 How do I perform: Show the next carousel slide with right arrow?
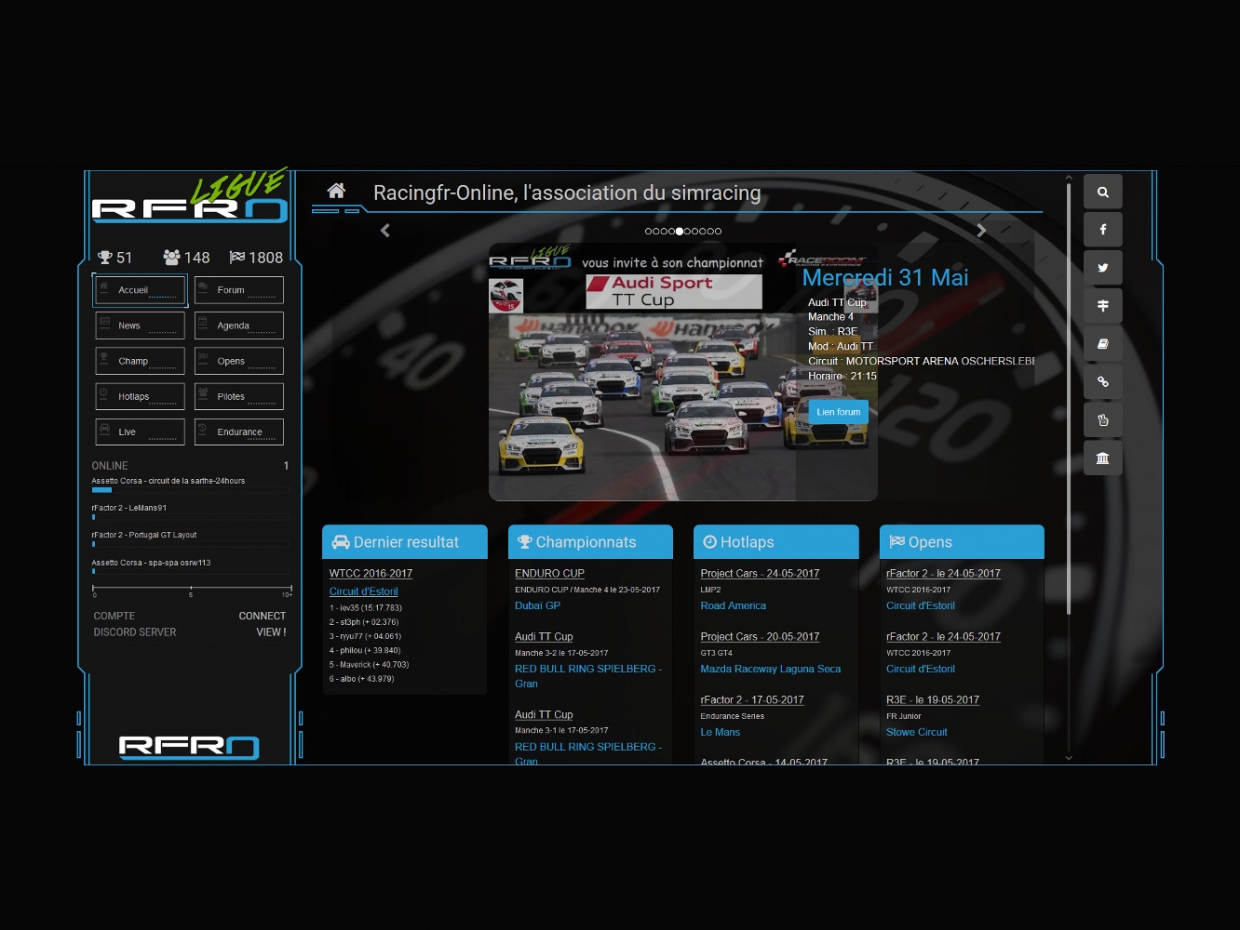tap(981, 231)
